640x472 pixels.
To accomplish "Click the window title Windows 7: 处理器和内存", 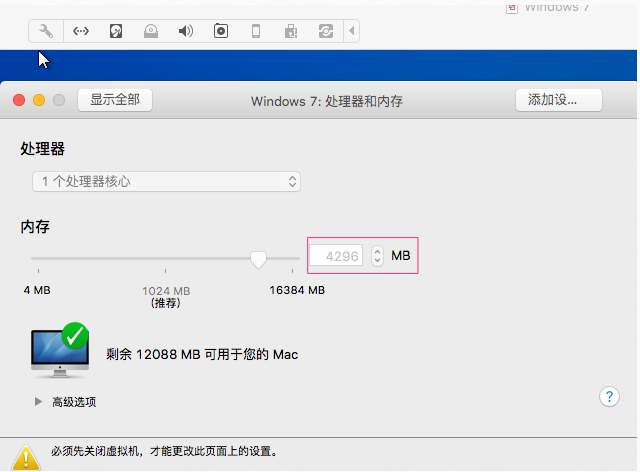I will click(x=327, y=101).
